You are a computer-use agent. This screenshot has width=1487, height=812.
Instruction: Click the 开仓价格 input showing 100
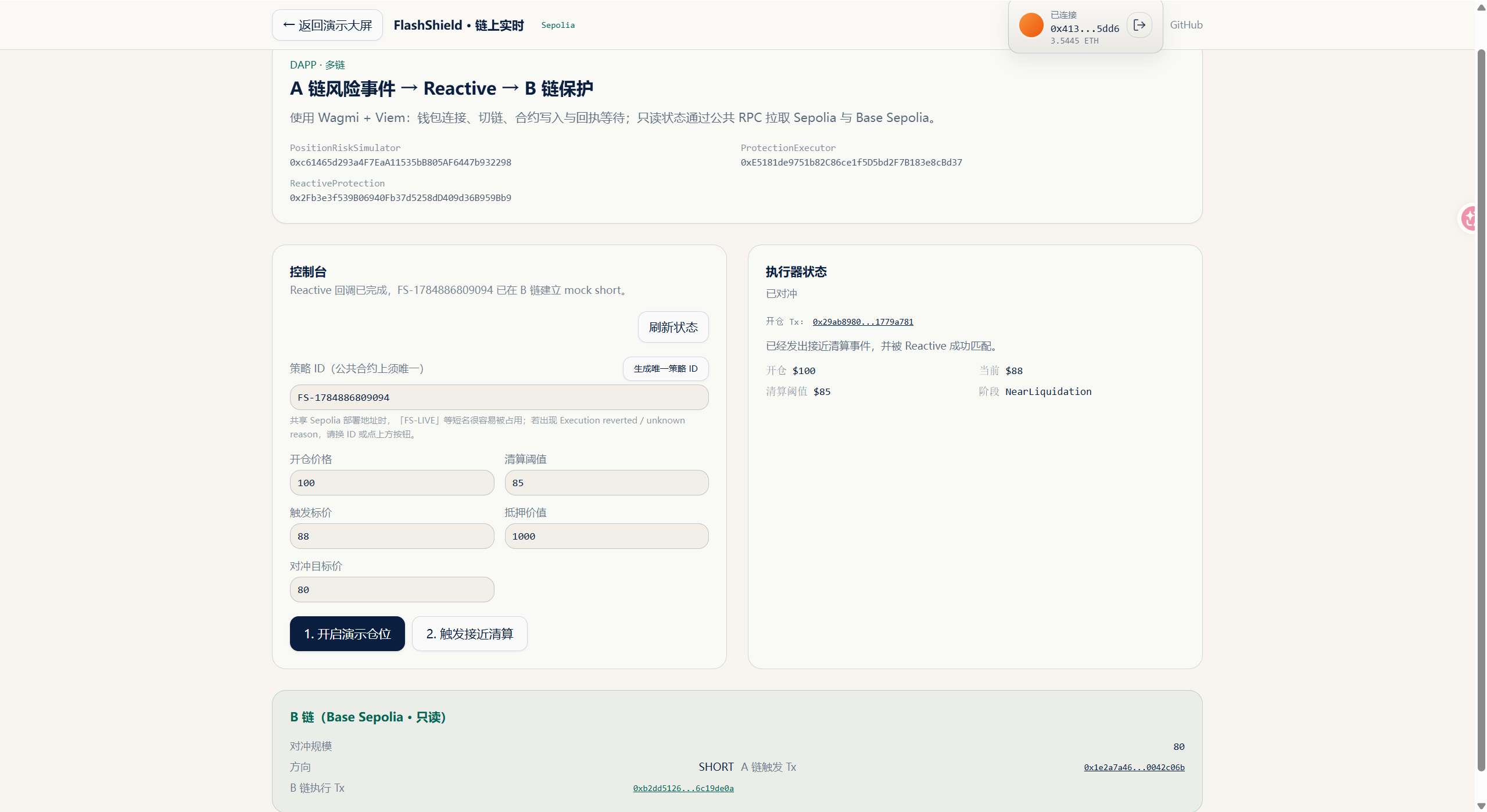[392, 483]
